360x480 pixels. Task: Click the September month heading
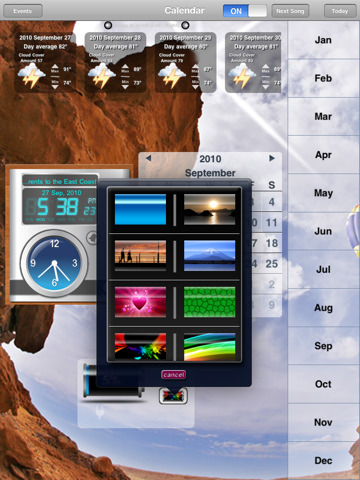pyautogui.click(x=210, y=173)
